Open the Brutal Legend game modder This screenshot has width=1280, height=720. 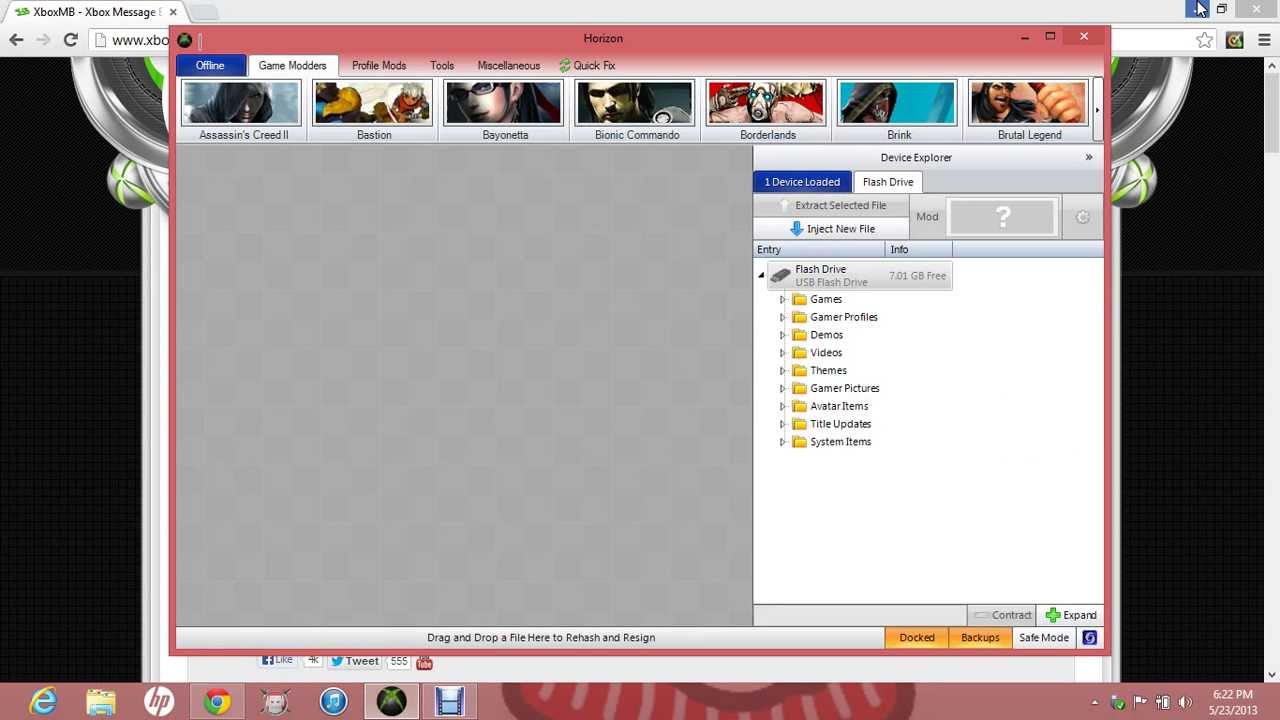(x=1028, y=111)
